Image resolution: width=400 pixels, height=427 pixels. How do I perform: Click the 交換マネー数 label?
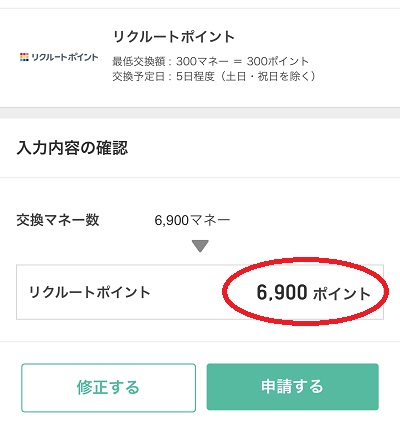tap(58, 220)
